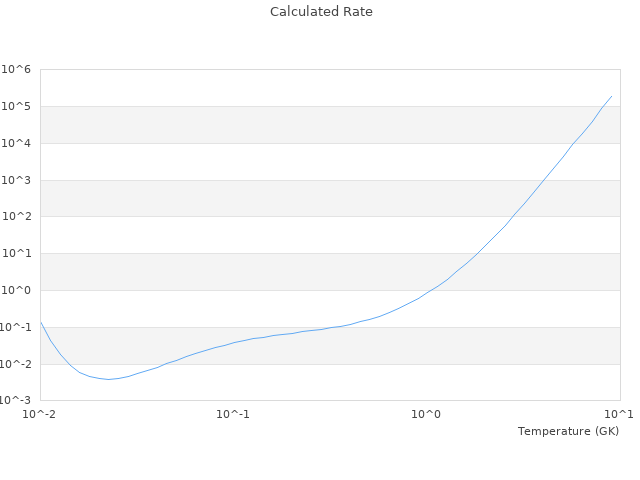Click the blue curve where it crosses the 10^0 gridline
640x480 pixels.
click(430, 290)
